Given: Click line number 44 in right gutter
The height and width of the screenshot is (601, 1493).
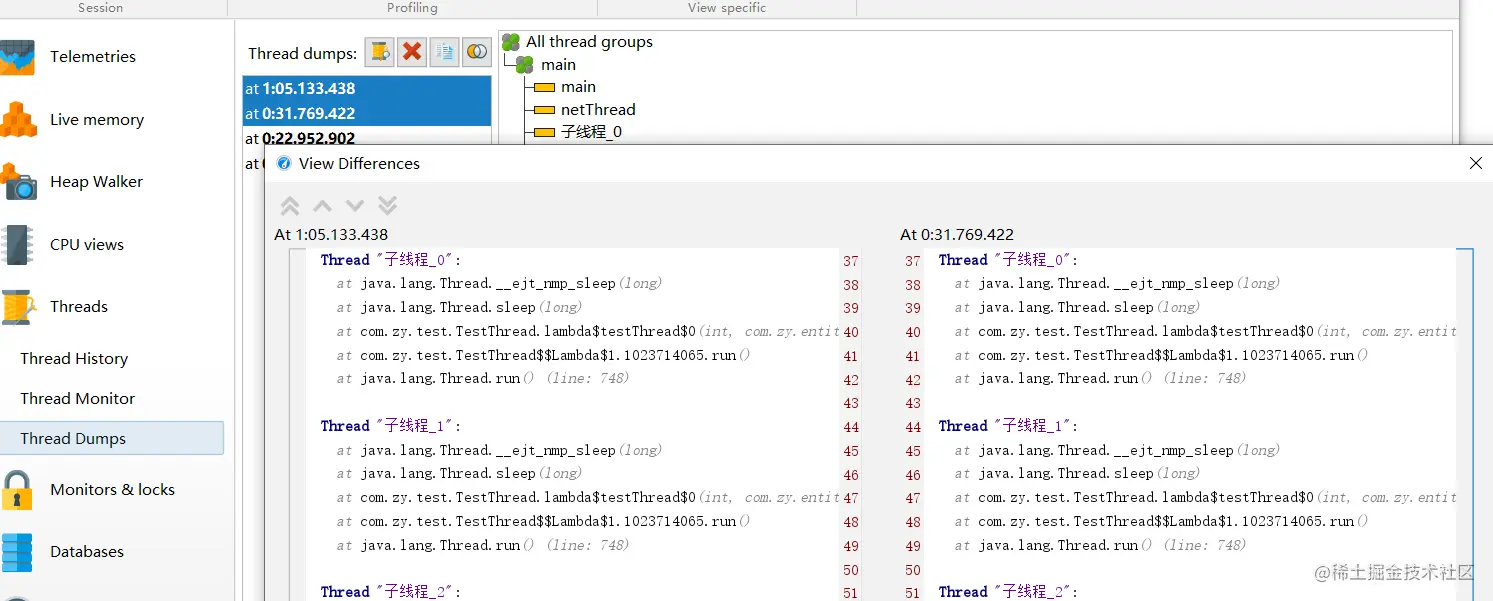Looking at the screenshot, I should point(913,427).
